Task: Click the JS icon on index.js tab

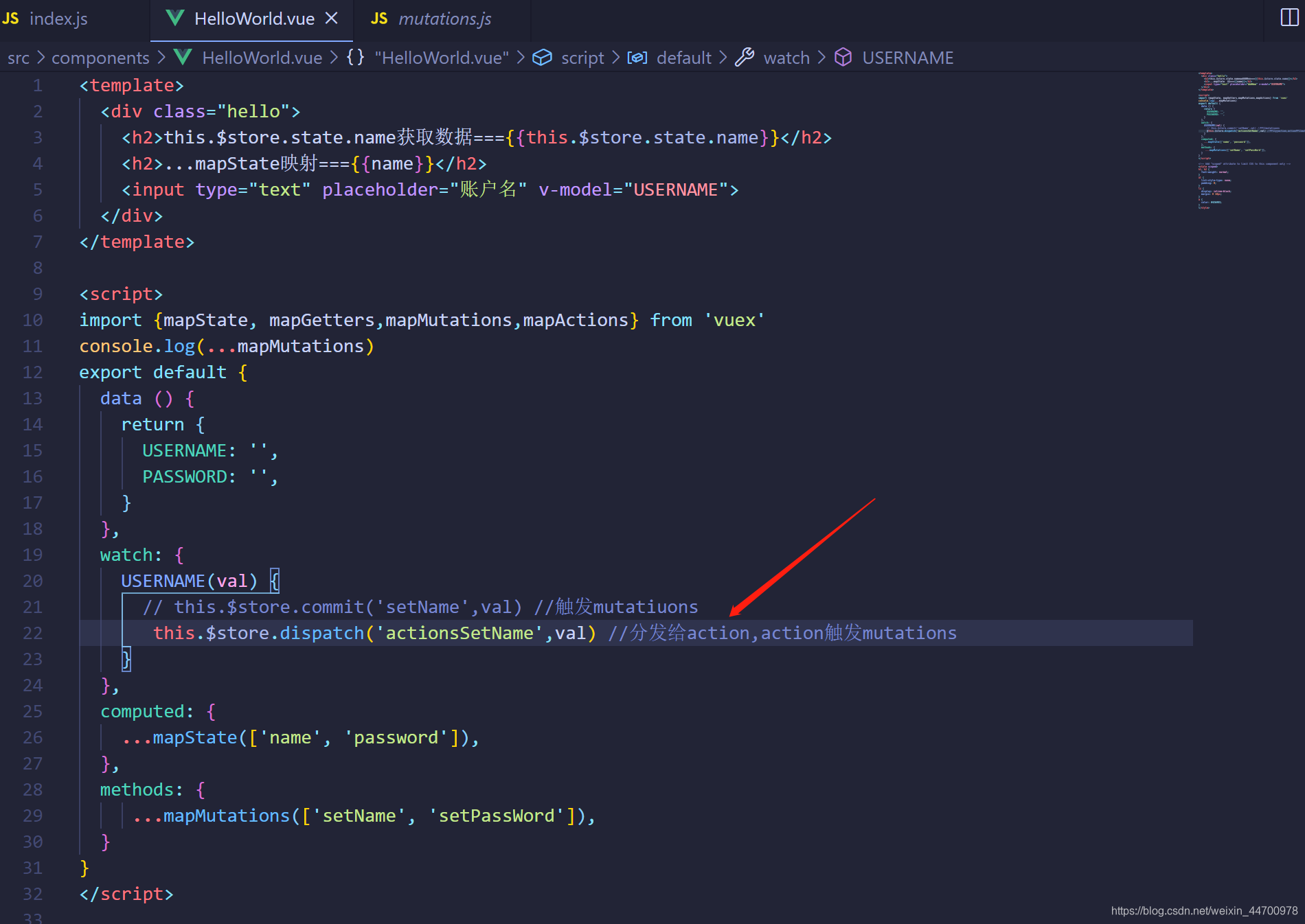Action: 10,19
